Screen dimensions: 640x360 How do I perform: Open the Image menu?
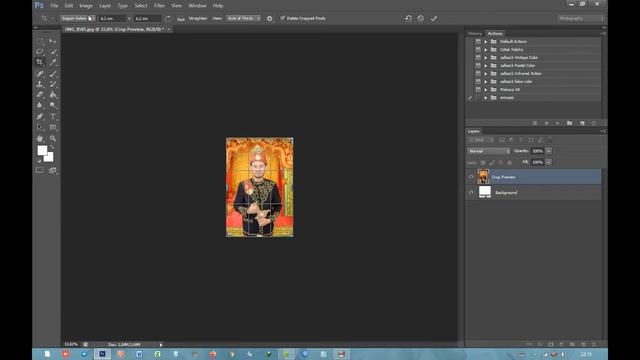tap(86, 6)
